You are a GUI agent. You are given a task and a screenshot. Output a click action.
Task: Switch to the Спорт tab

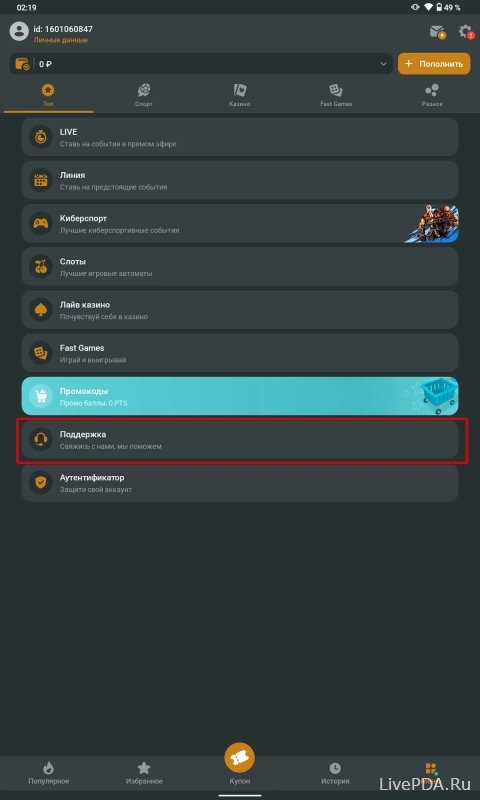(x=144, y=95)
